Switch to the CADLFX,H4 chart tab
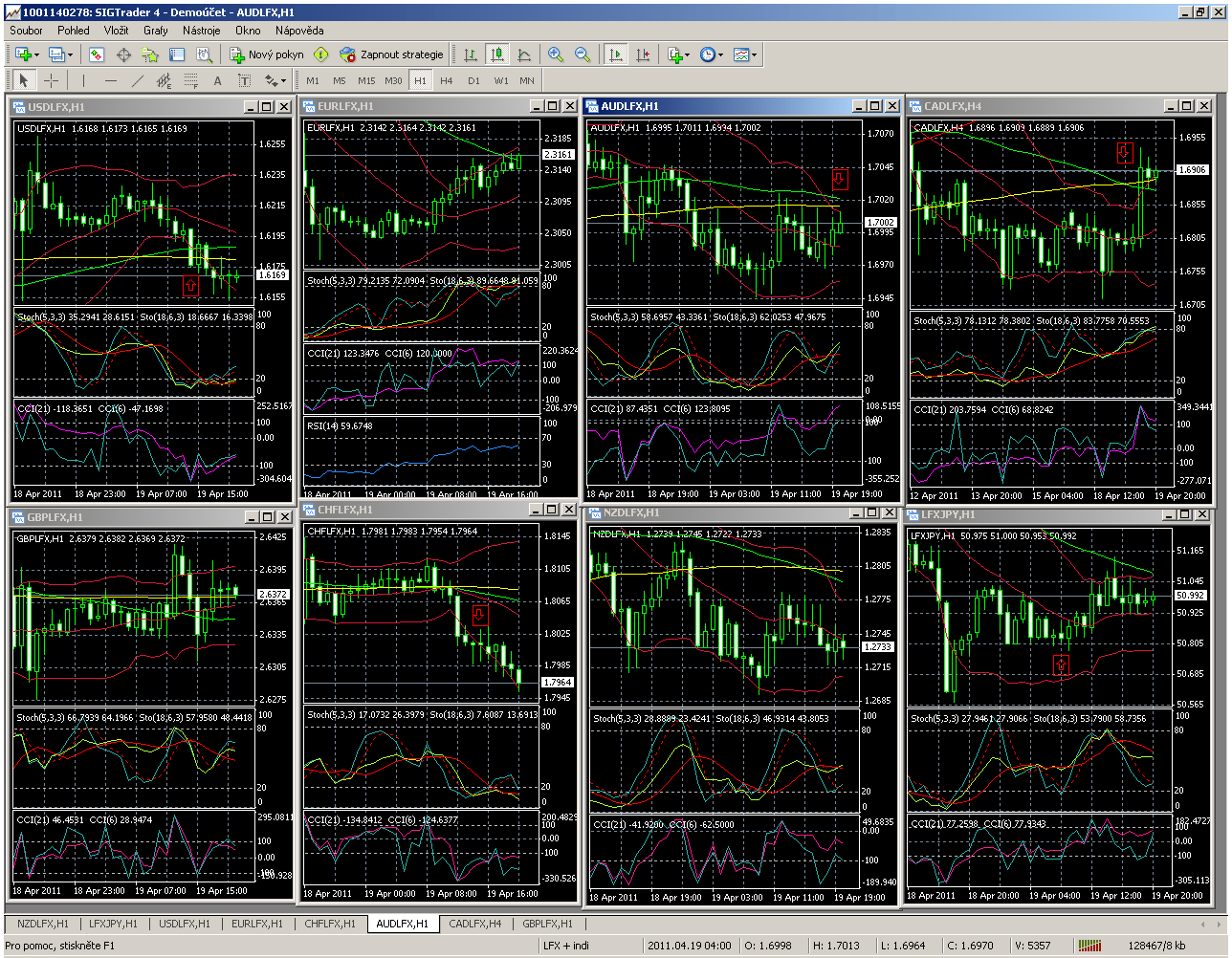This screenshot has width=1232, height=958. click(475, 924)
